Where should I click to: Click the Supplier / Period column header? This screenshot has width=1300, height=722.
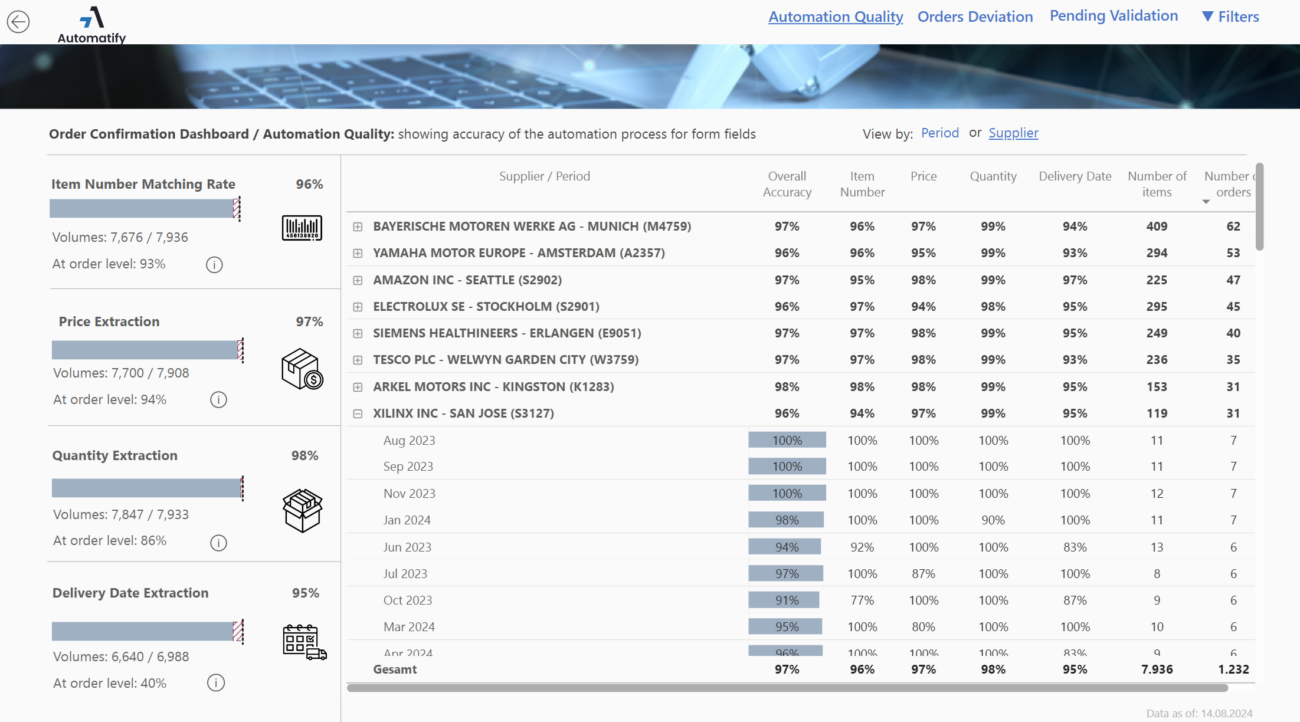coord(545,176)
